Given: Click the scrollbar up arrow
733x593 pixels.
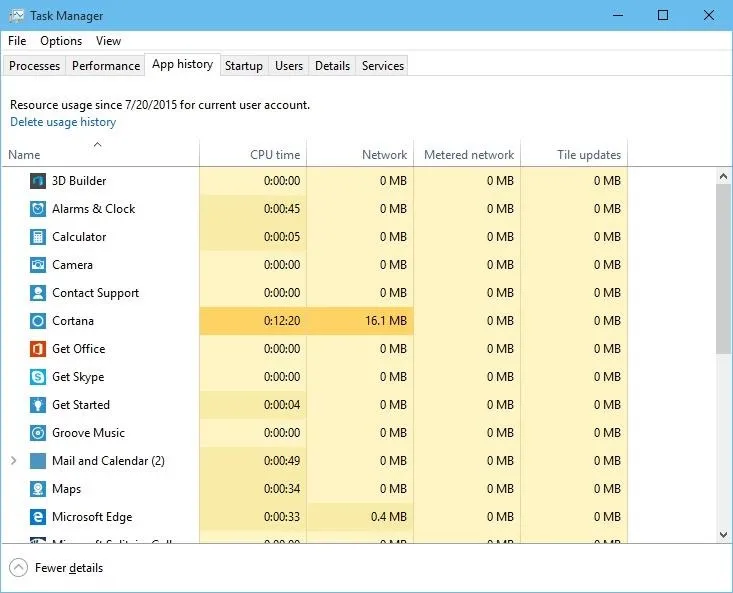Looking at the screenshot, I should pos(723,176).
